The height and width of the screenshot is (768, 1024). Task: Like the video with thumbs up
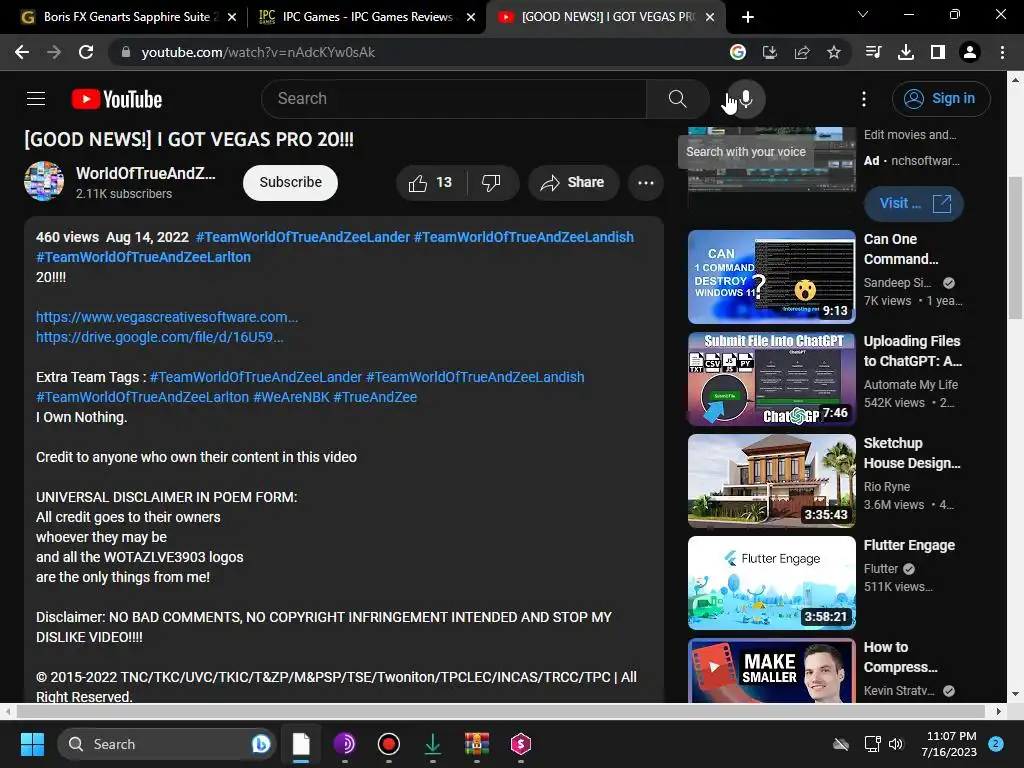click(x=430, y=183)
